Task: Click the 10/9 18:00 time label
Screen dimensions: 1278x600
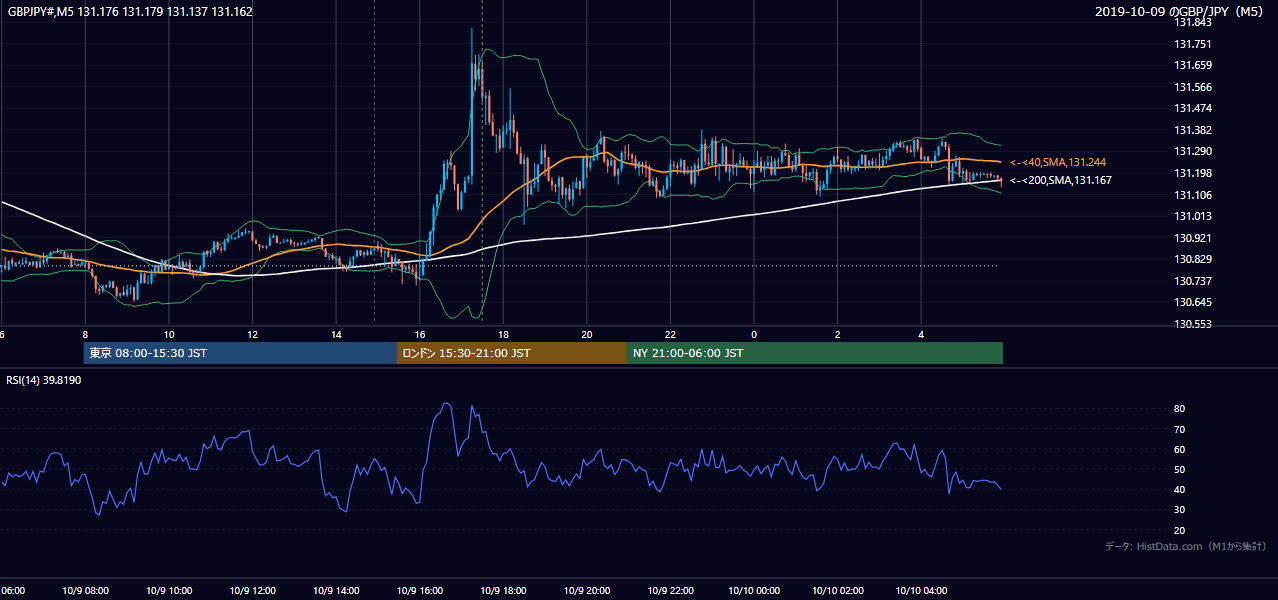Action: pyautogui.click(x=503, y=590)
